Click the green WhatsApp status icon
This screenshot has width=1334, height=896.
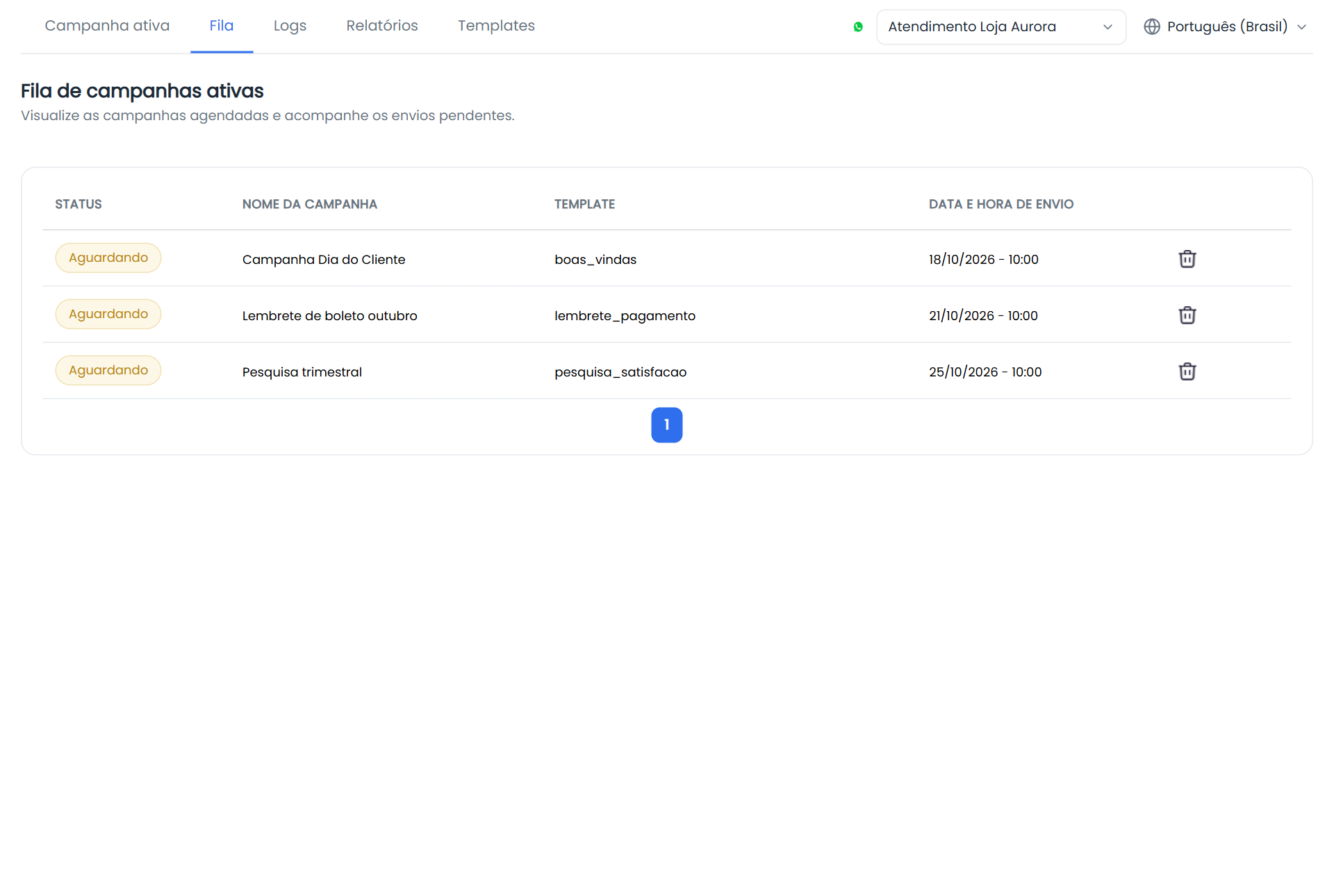click(x=858, y=27)
